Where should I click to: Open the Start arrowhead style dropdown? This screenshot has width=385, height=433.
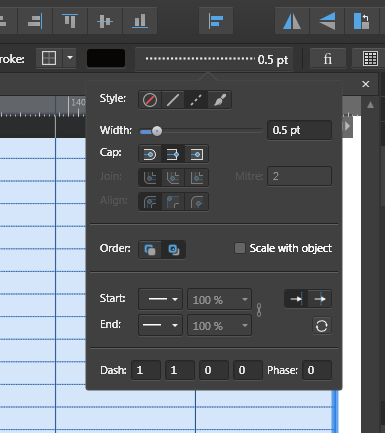(160, 299)
